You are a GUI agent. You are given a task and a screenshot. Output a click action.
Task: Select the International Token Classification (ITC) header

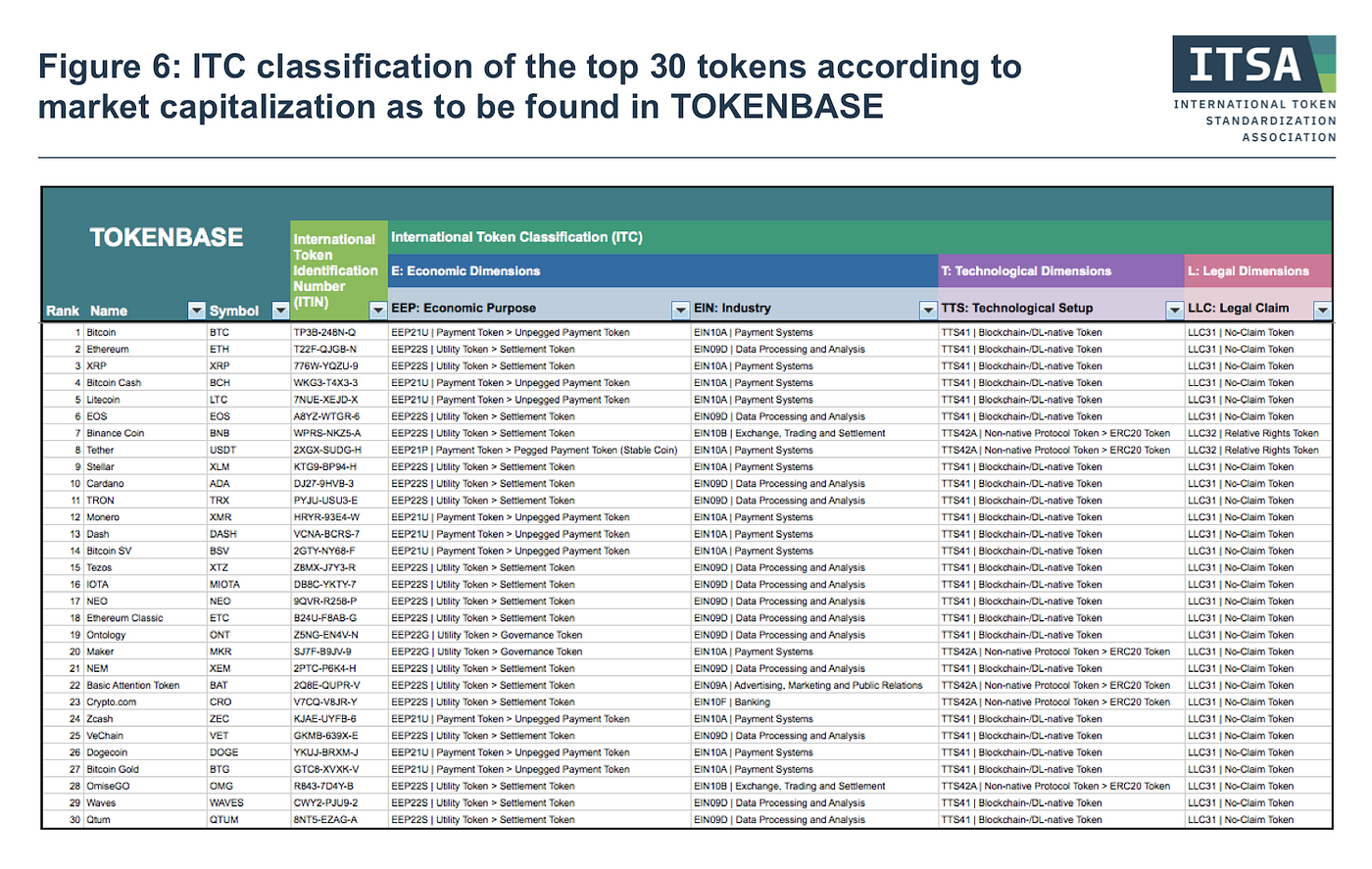517,237
